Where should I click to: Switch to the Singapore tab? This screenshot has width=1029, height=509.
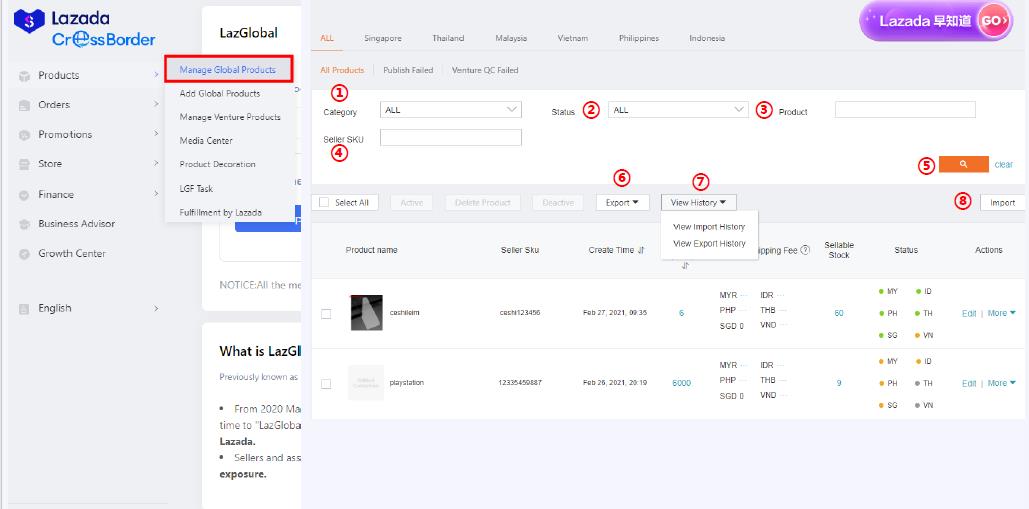(383, 38)
